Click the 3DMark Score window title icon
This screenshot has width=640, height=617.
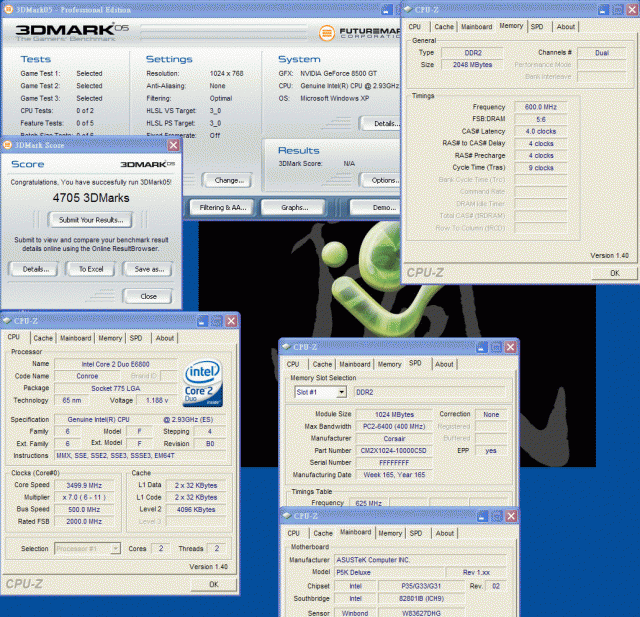tap(7, 145)
